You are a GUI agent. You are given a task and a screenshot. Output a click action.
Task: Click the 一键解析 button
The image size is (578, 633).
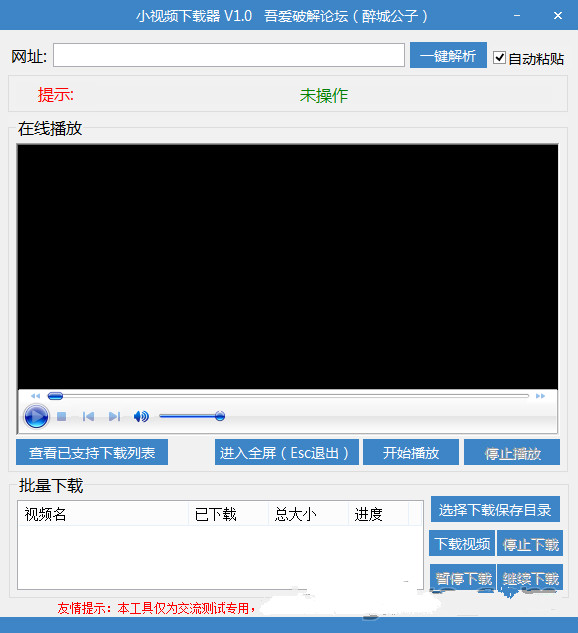[448, 55]
